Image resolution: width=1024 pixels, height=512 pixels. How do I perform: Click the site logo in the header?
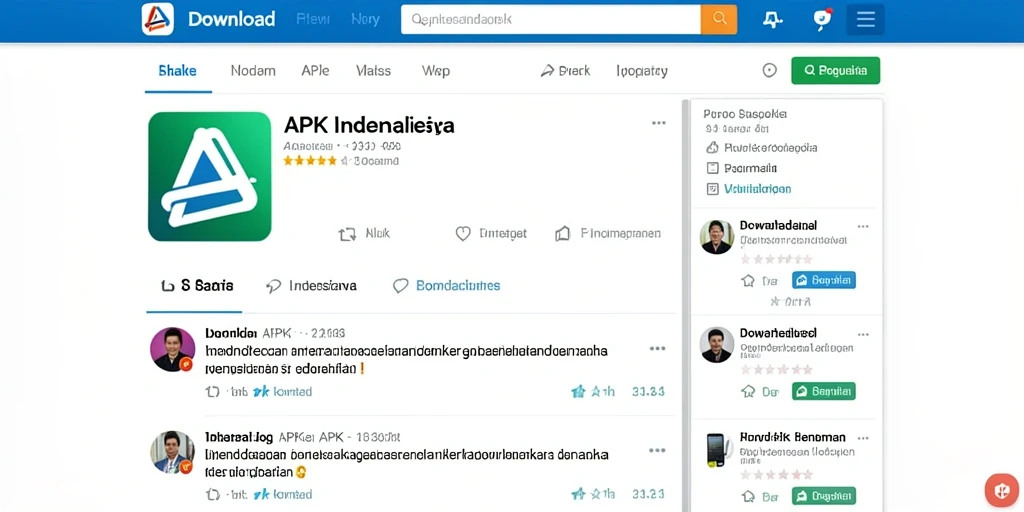[157, 19]
